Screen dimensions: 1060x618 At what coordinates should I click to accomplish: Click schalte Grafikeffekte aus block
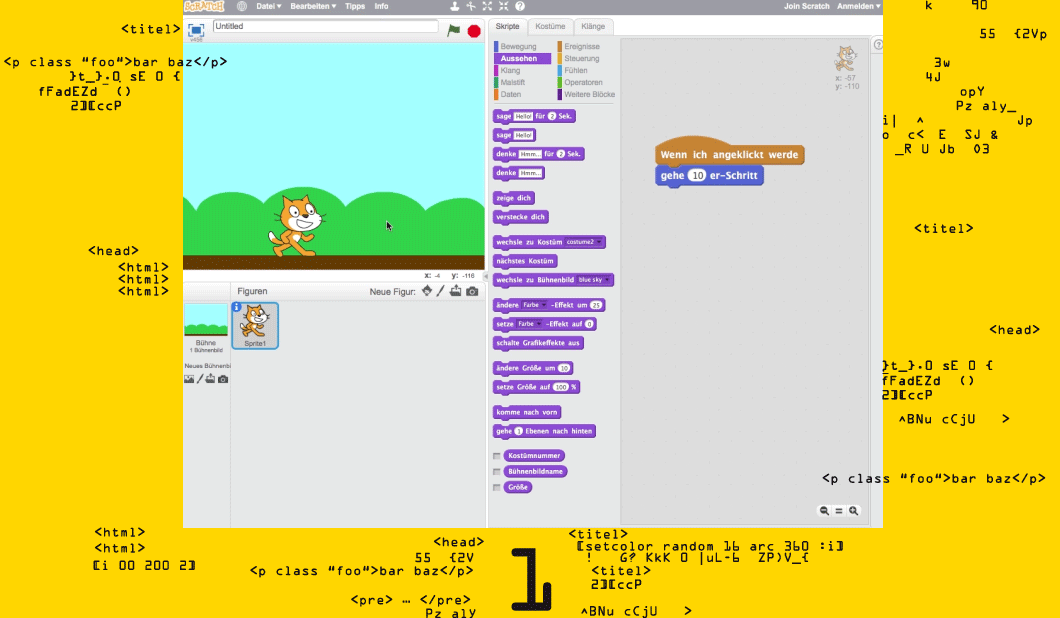tap(538, 343)
